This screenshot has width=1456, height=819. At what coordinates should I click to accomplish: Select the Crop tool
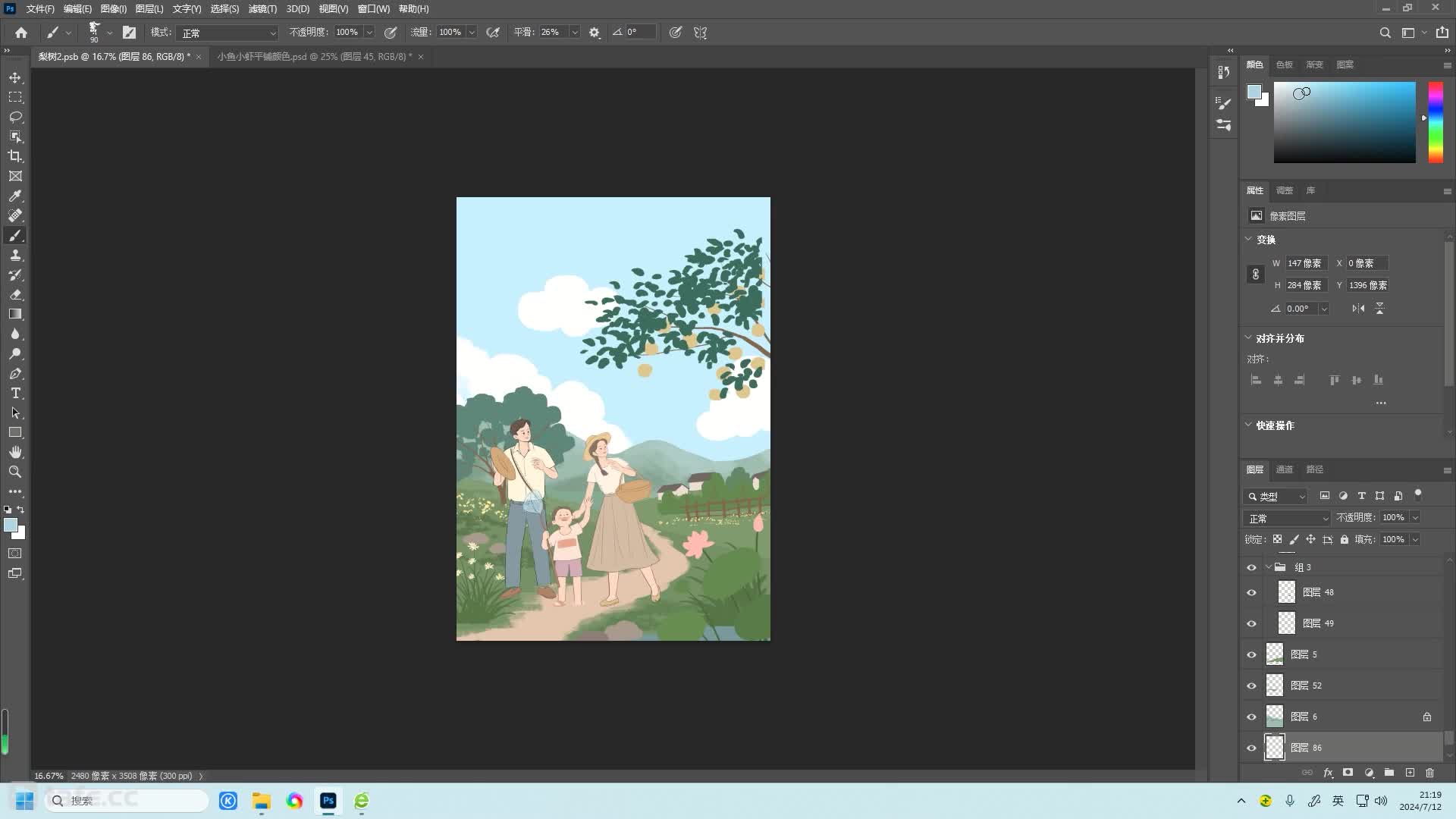click(15, 156)
